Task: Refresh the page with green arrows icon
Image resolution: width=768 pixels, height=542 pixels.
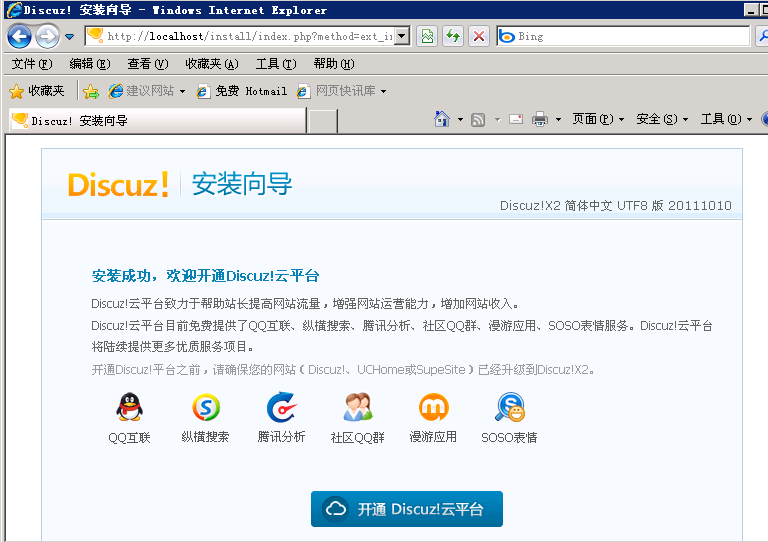Action: tap(453, 36)
